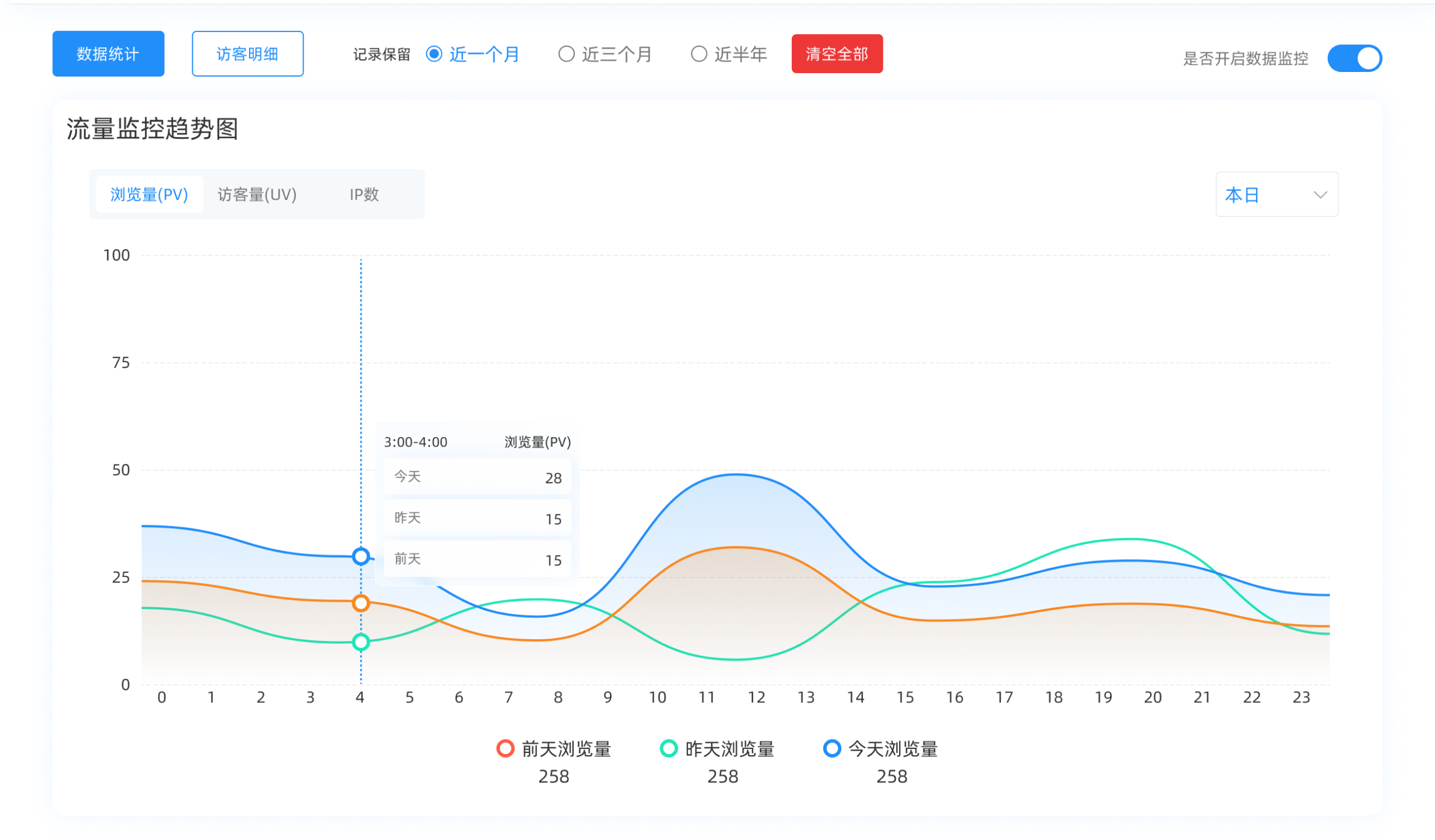Toggle 昨天浏览量 legend series
1435x840 pixels.
point(717,749)
